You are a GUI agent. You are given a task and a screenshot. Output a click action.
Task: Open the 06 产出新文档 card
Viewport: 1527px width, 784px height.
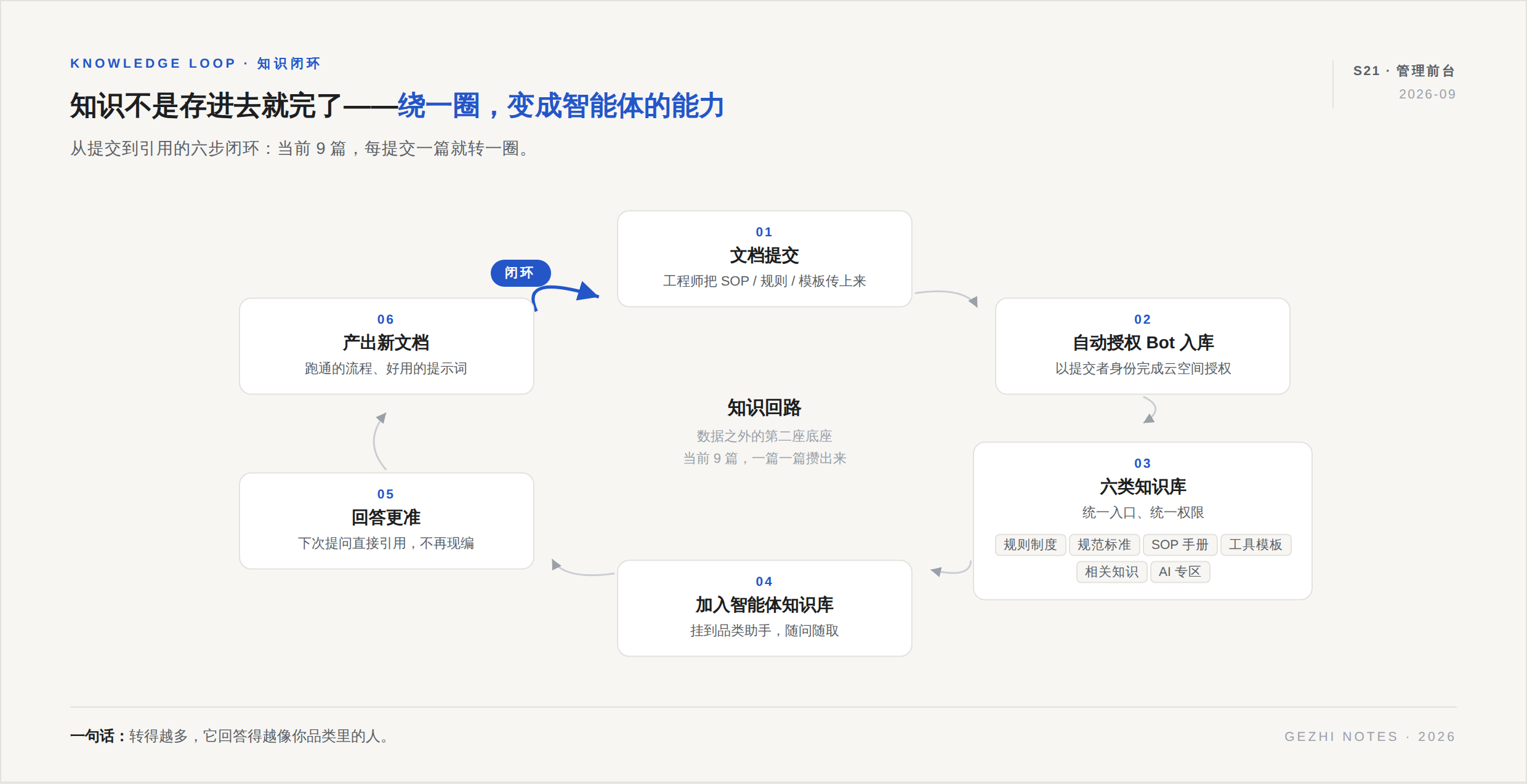click(386, 346)
